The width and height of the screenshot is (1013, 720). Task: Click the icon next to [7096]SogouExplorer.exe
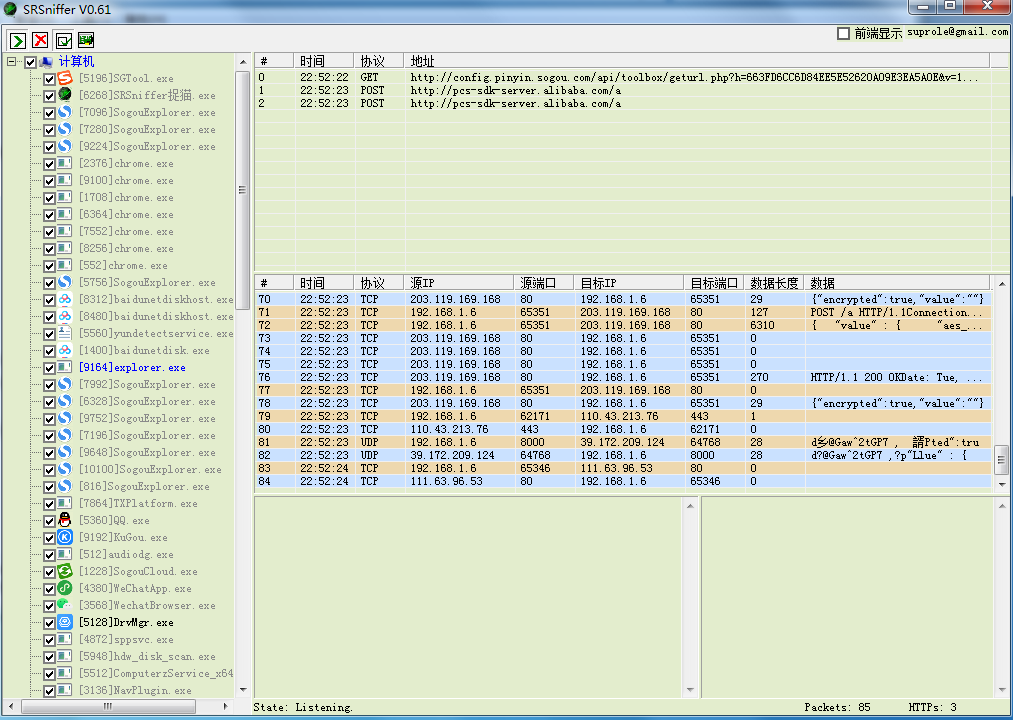click(x=65, y=112)
